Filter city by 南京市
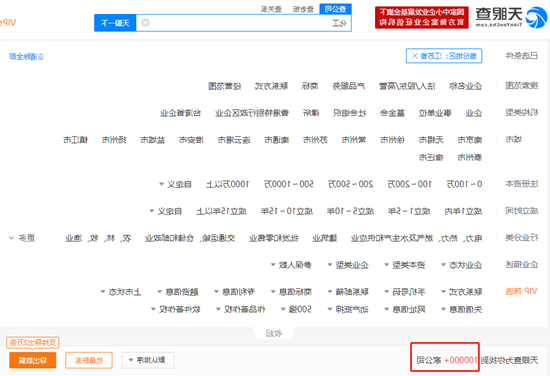The image size is (550, 376). 469,140
